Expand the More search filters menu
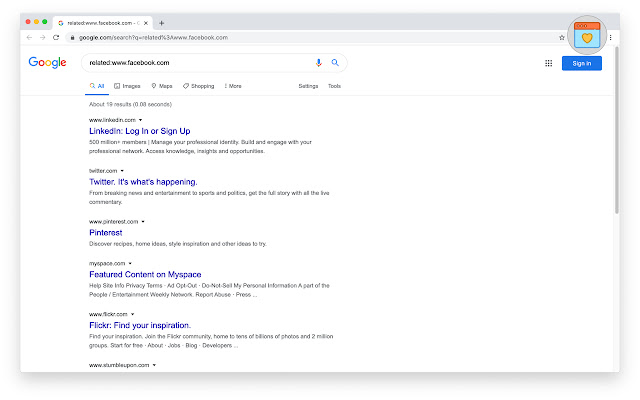640x400 pixels. [x=232, y=86]
